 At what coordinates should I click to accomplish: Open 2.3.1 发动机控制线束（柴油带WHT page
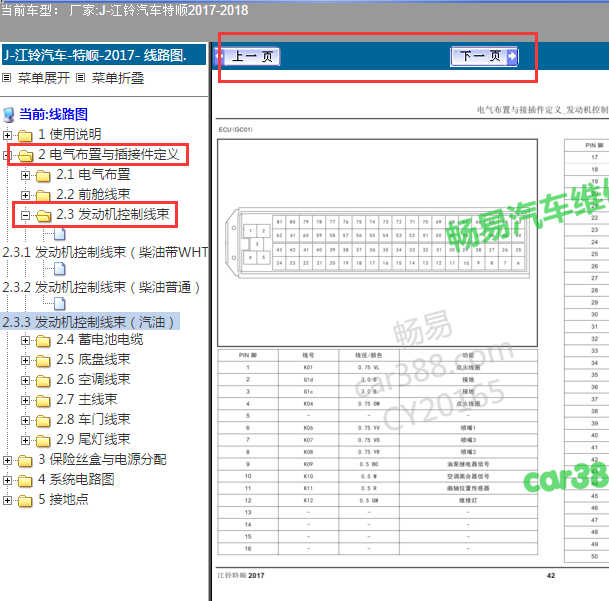pos(105,253)
